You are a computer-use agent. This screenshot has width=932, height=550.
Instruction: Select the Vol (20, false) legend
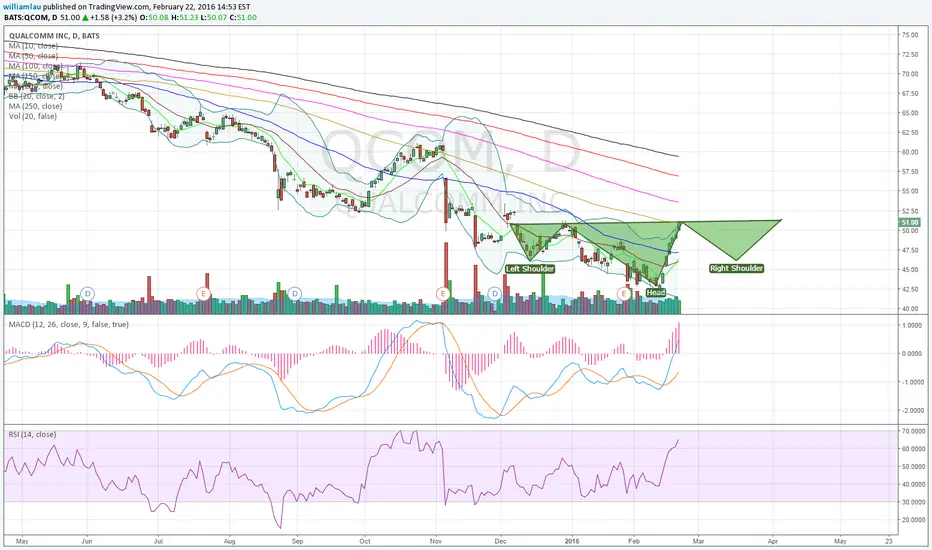33,116
